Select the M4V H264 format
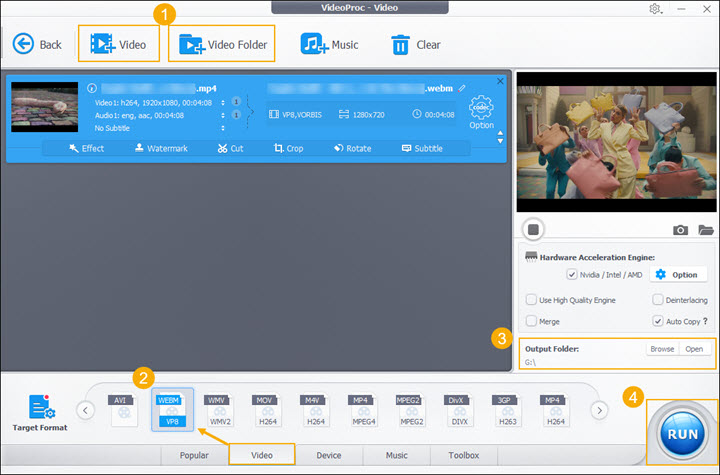This screenshot has width=720, height=475. click(315, 410)
